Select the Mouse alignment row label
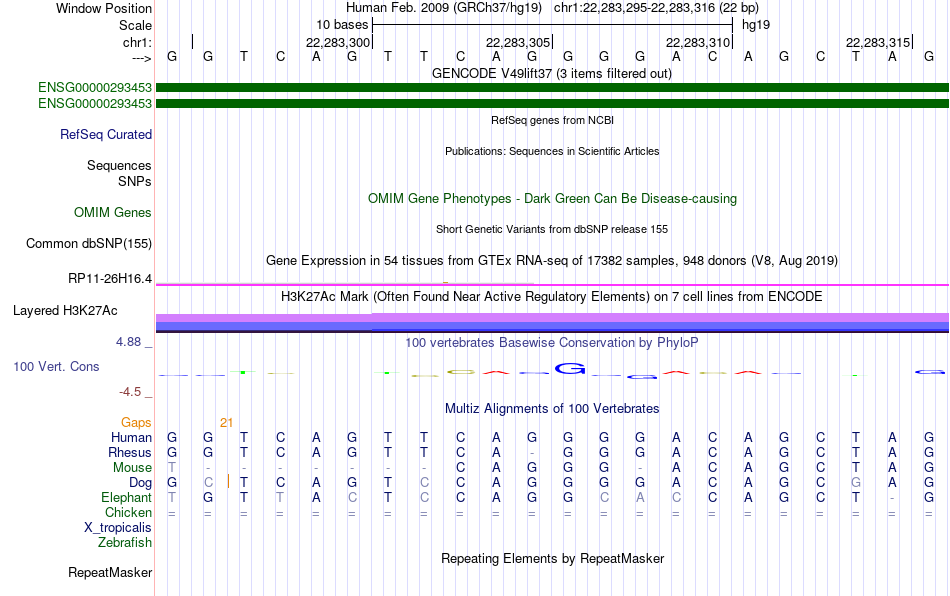Image resolution: width=950 pixels, height=596 pixels. (132, 468)
